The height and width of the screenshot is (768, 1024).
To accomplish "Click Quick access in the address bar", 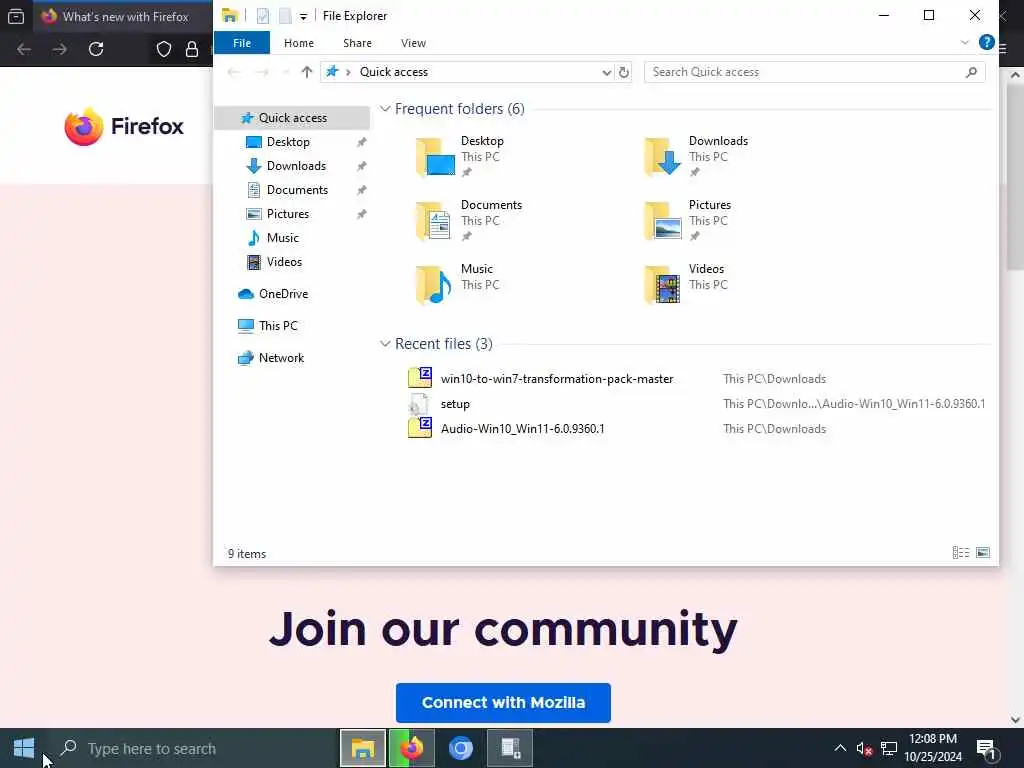I will pyautogui.click(x=393, y=72).
